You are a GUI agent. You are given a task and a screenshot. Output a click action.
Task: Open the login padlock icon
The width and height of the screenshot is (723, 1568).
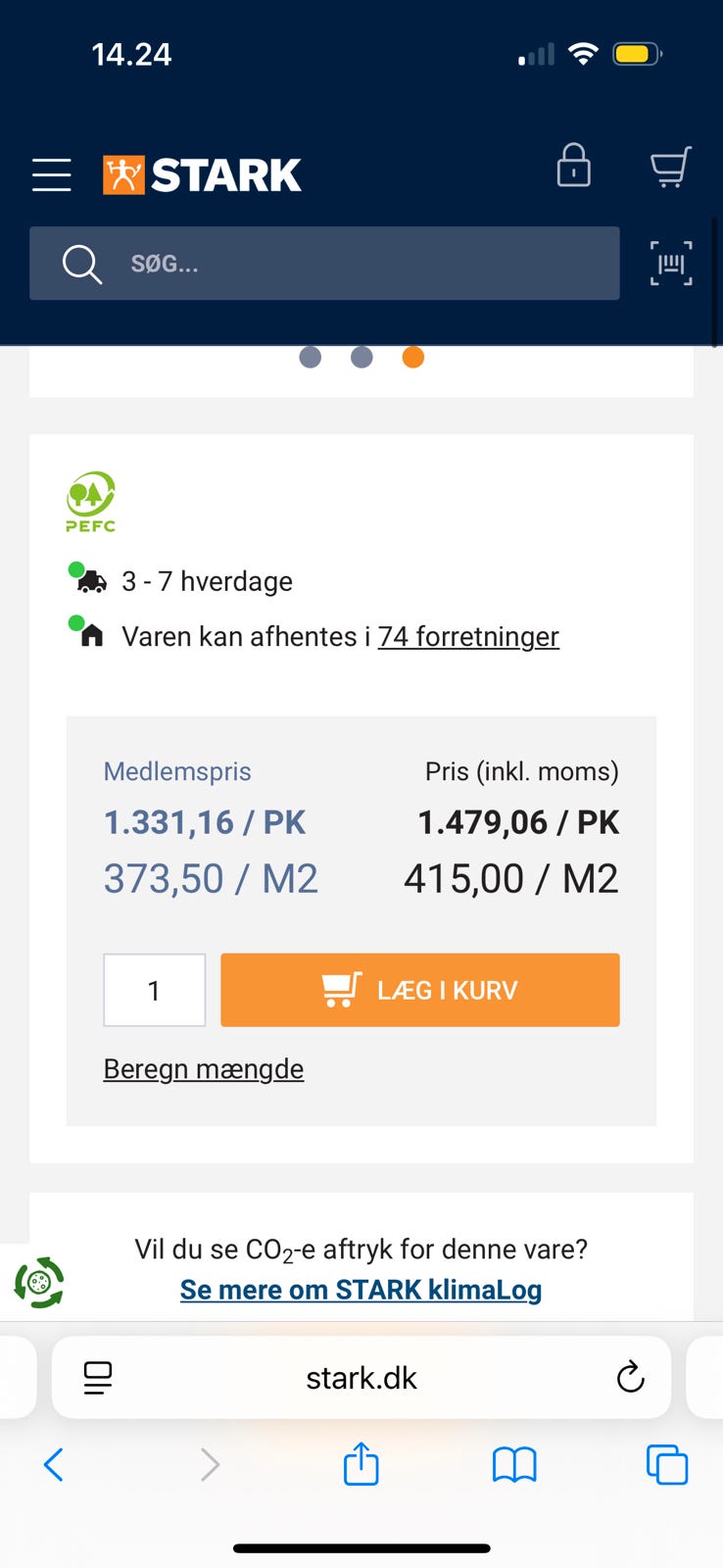pyautogui.click(x=573, y=166)
